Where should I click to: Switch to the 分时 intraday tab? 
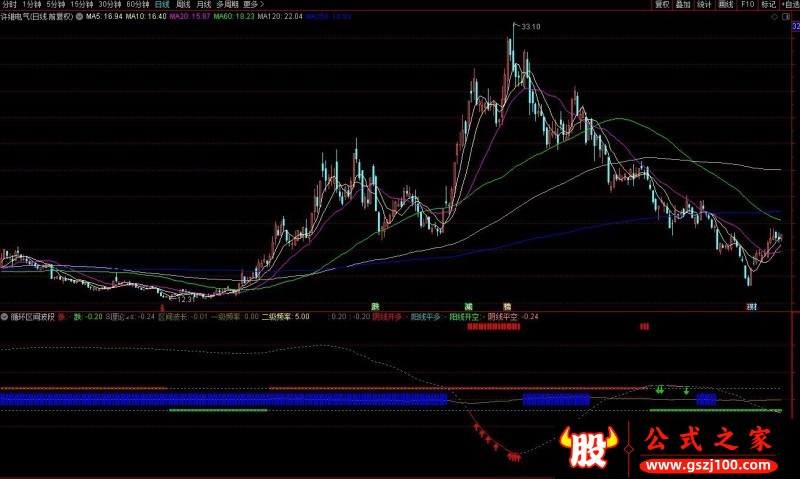(x=9, y=5)
